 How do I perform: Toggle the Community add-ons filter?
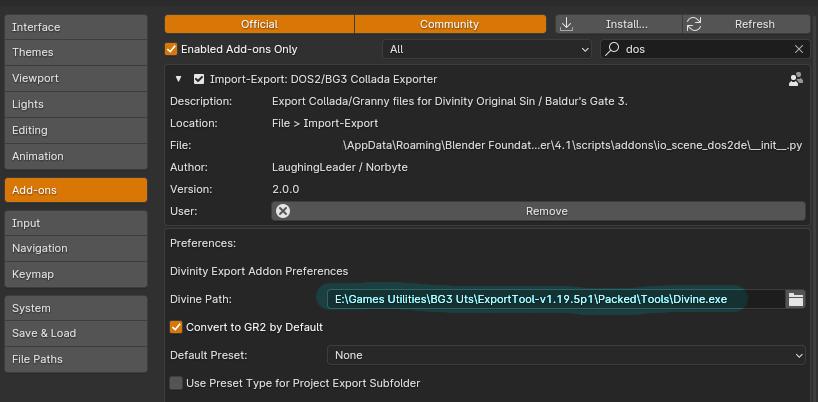tap(450, 24)
